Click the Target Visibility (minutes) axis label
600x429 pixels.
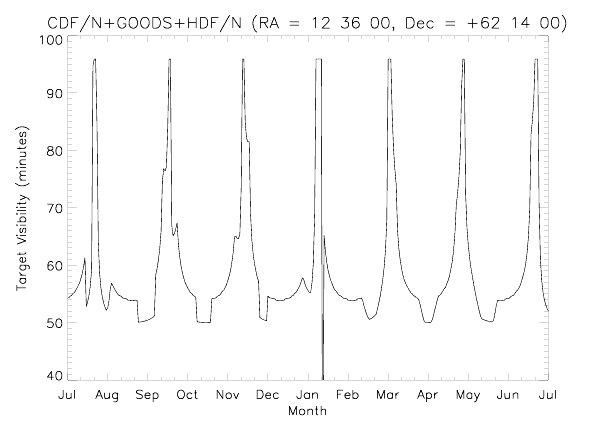point(21,208)
